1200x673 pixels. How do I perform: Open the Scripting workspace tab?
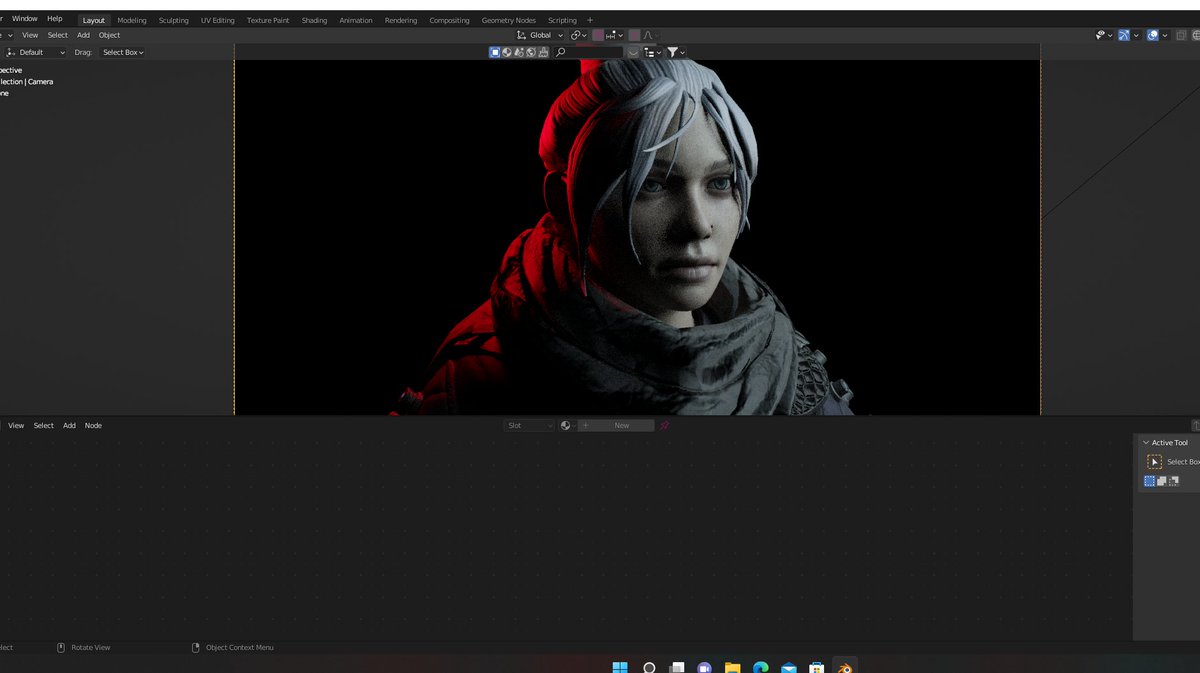click(x=562, y=20)
